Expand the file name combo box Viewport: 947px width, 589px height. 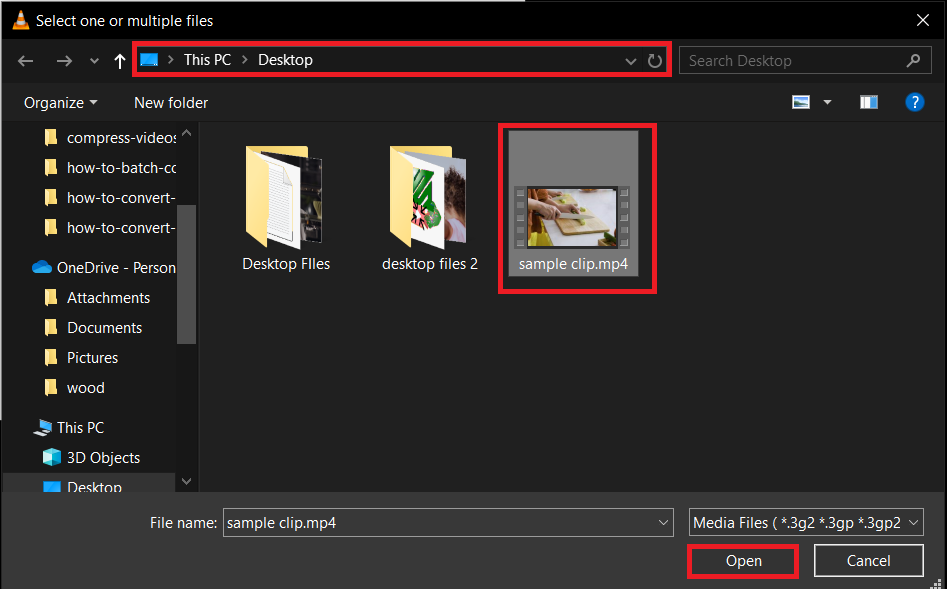[x=662, y=522]
